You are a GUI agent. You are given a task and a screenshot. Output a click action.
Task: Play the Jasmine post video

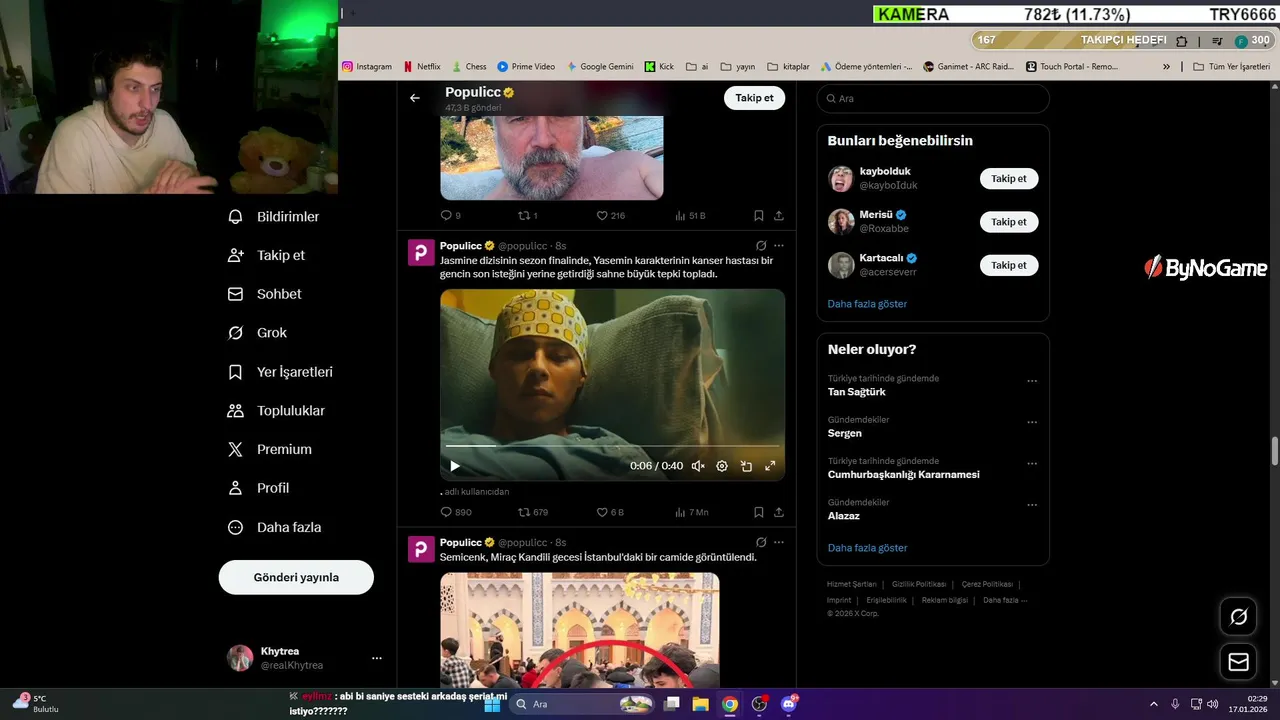pos(455,466)
